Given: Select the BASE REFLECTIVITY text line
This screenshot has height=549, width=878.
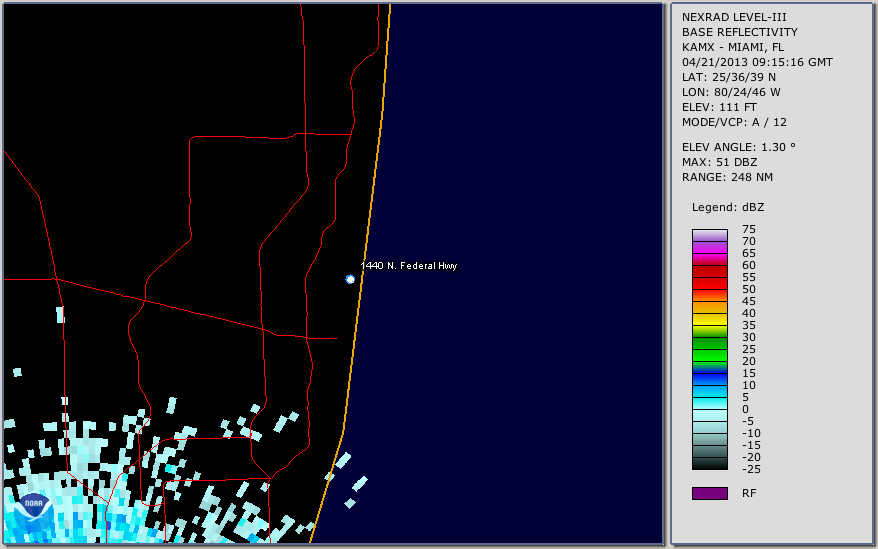Looking at the screenshot, I should coord(740,32).
